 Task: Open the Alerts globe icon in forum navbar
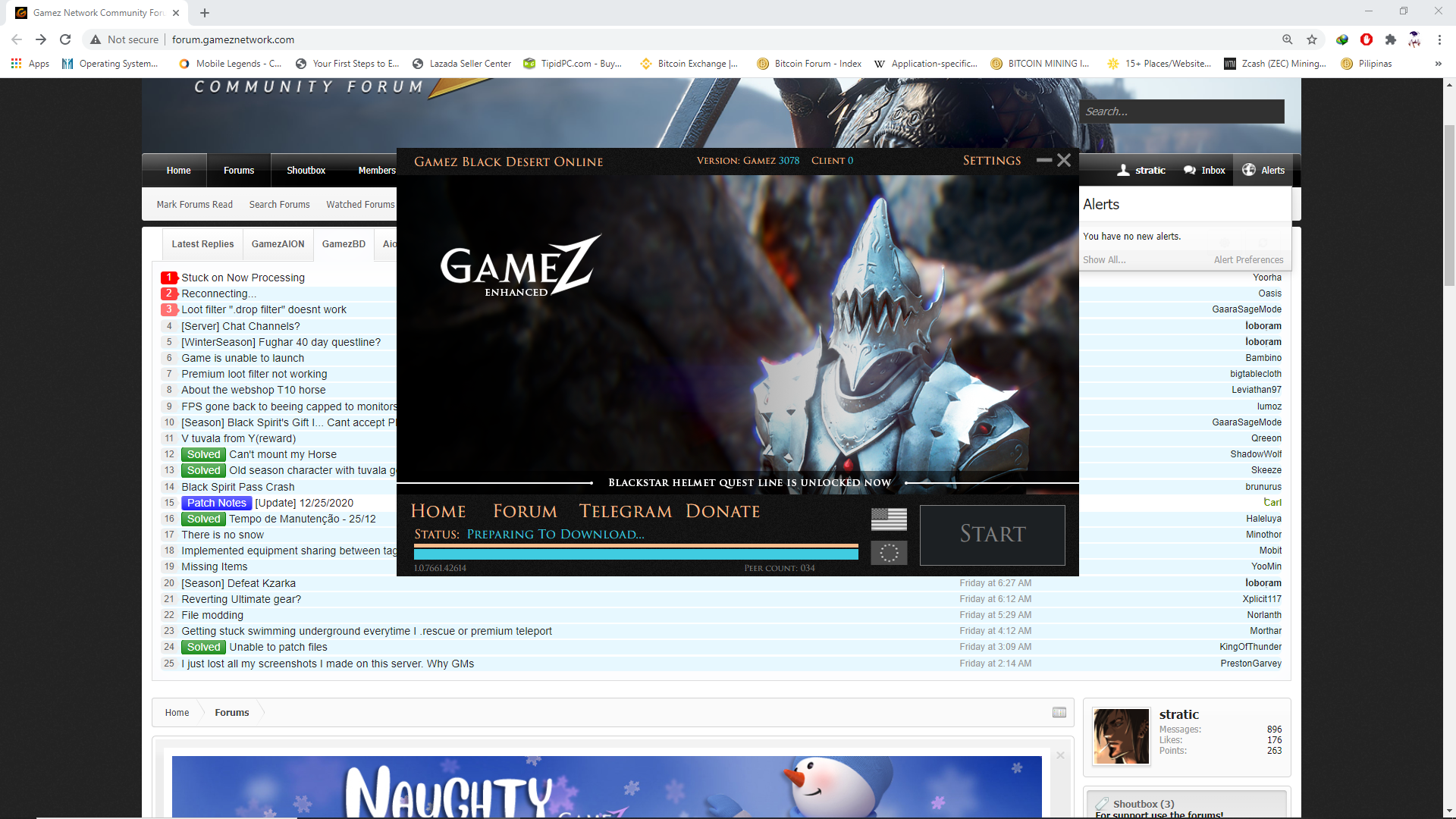(1249, 170)
